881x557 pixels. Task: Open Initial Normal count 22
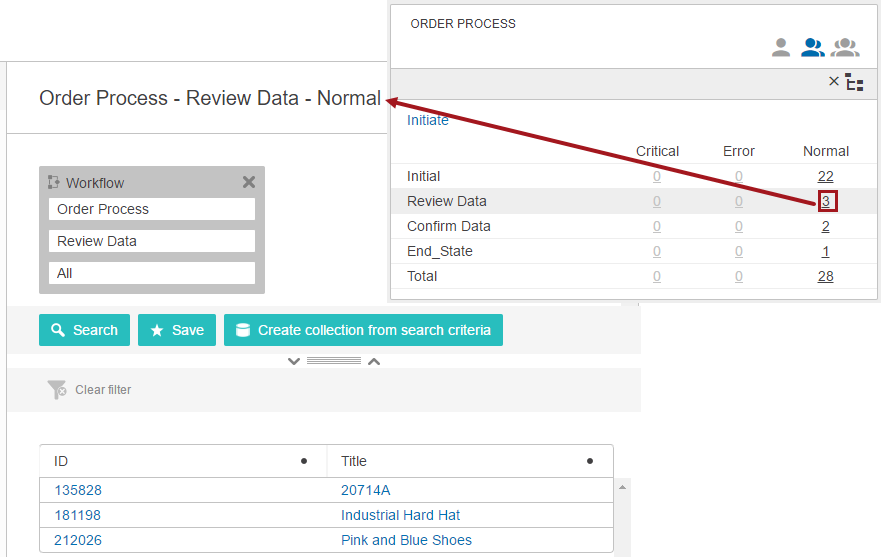(825, 176)
